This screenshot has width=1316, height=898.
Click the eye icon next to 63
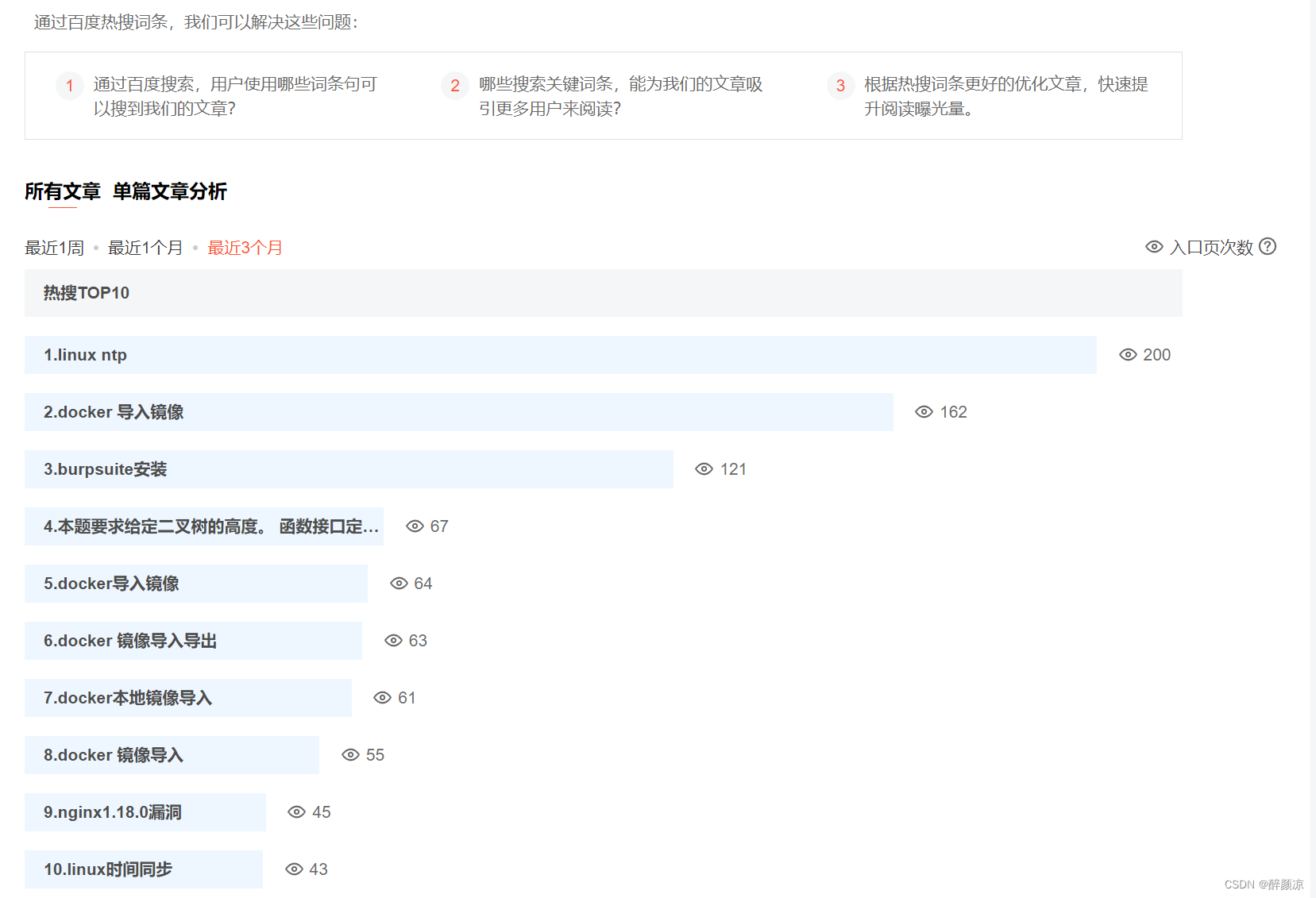click(393, 641)
